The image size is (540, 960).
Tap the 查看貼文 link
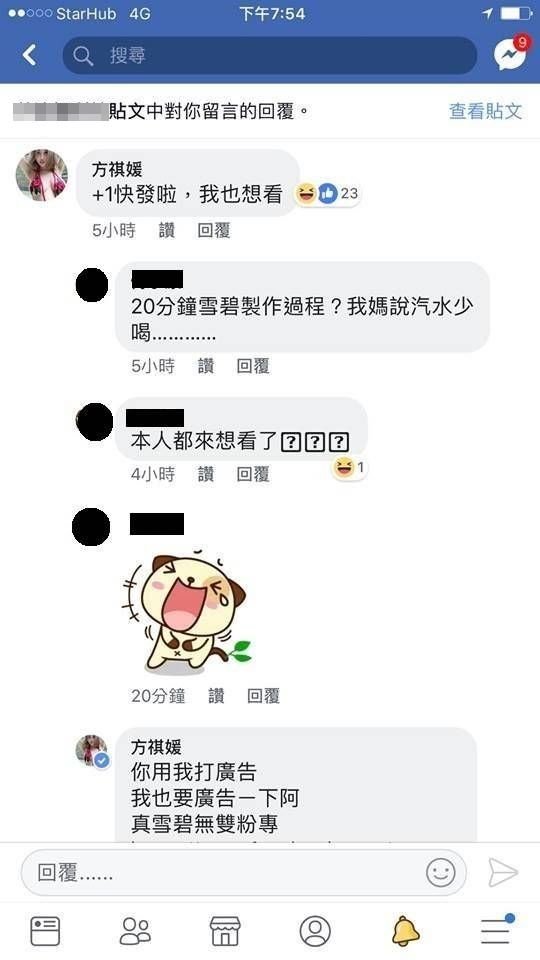[x=486, y=111]
